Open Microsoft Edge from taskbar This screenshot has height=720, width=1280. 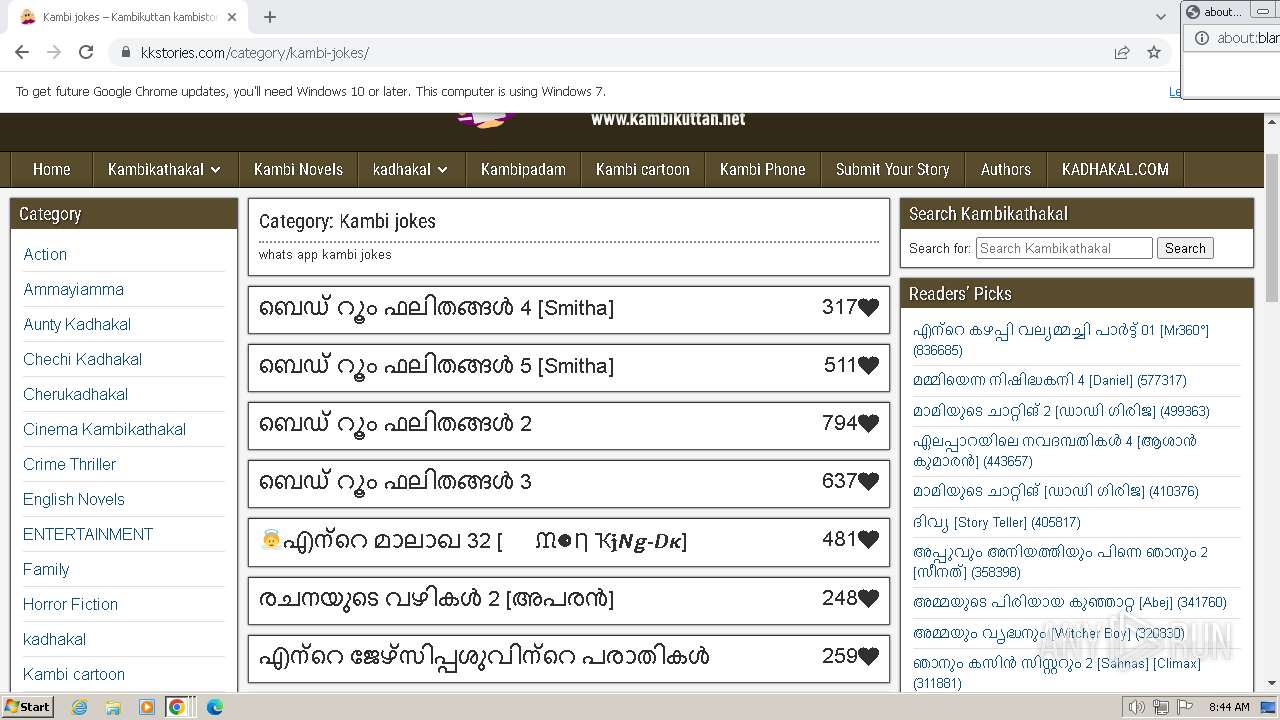coord(214,707)
